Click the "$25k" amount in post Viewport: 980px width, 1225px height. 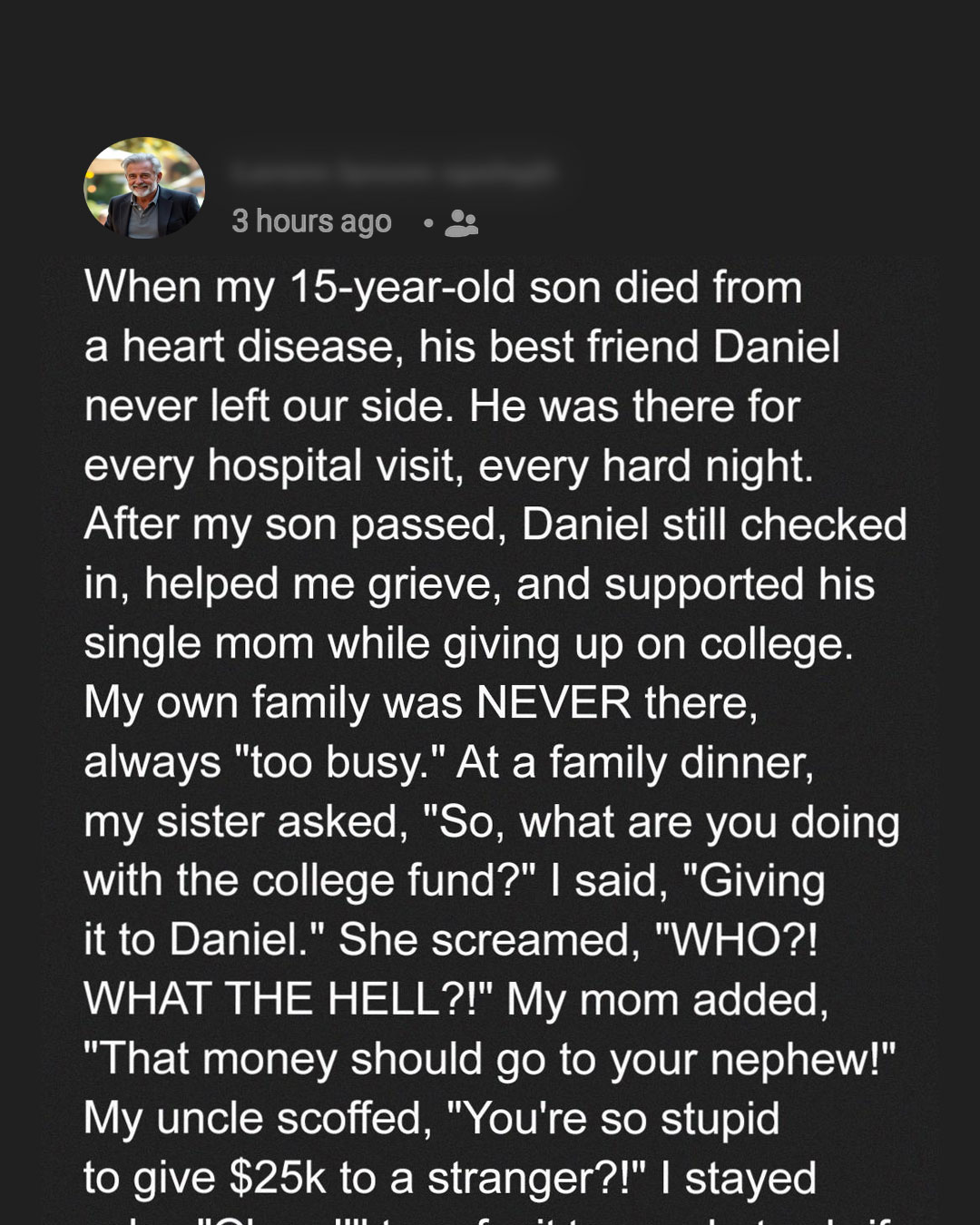click(277, 1178)
